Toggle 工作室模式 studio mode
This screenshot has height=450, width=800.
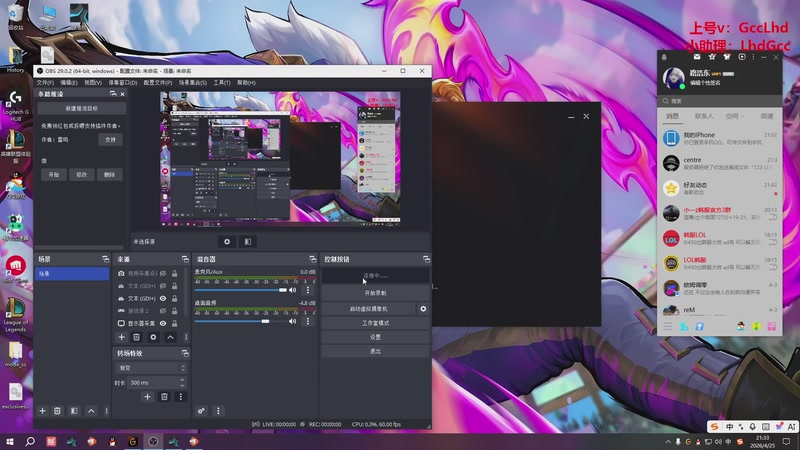click(x=376, y=323)
